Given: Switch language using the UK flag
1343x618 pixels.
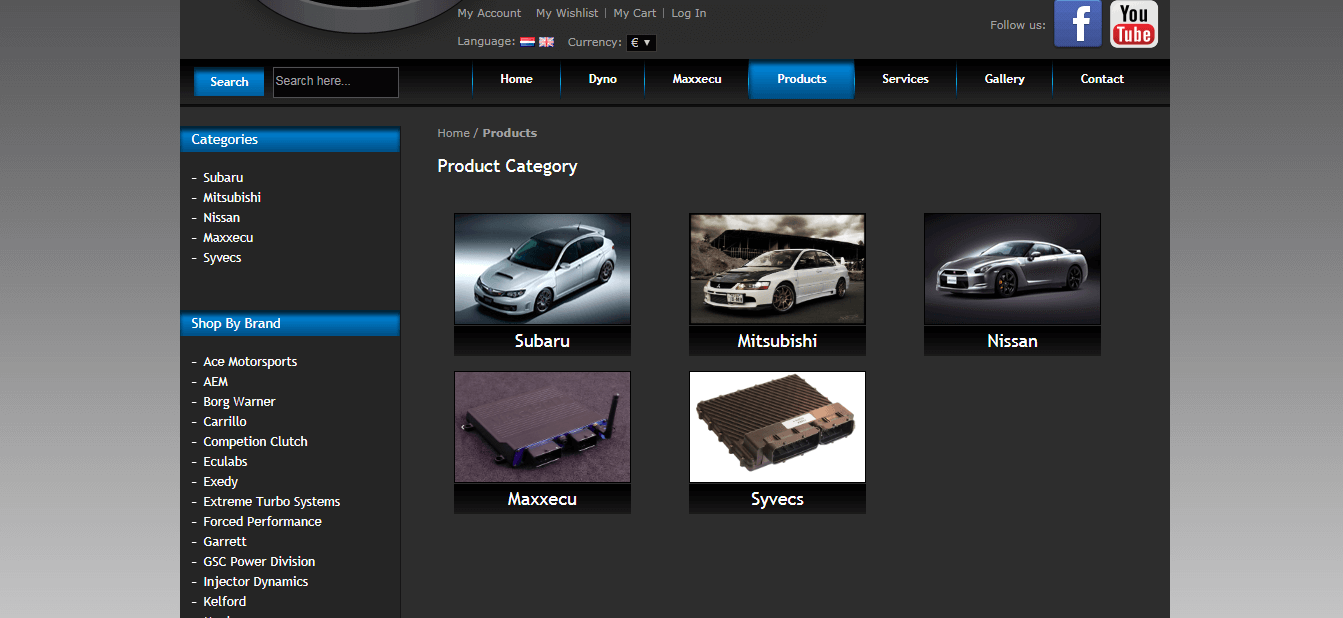Looking at the screenshot, I should [x=546, y=42].
